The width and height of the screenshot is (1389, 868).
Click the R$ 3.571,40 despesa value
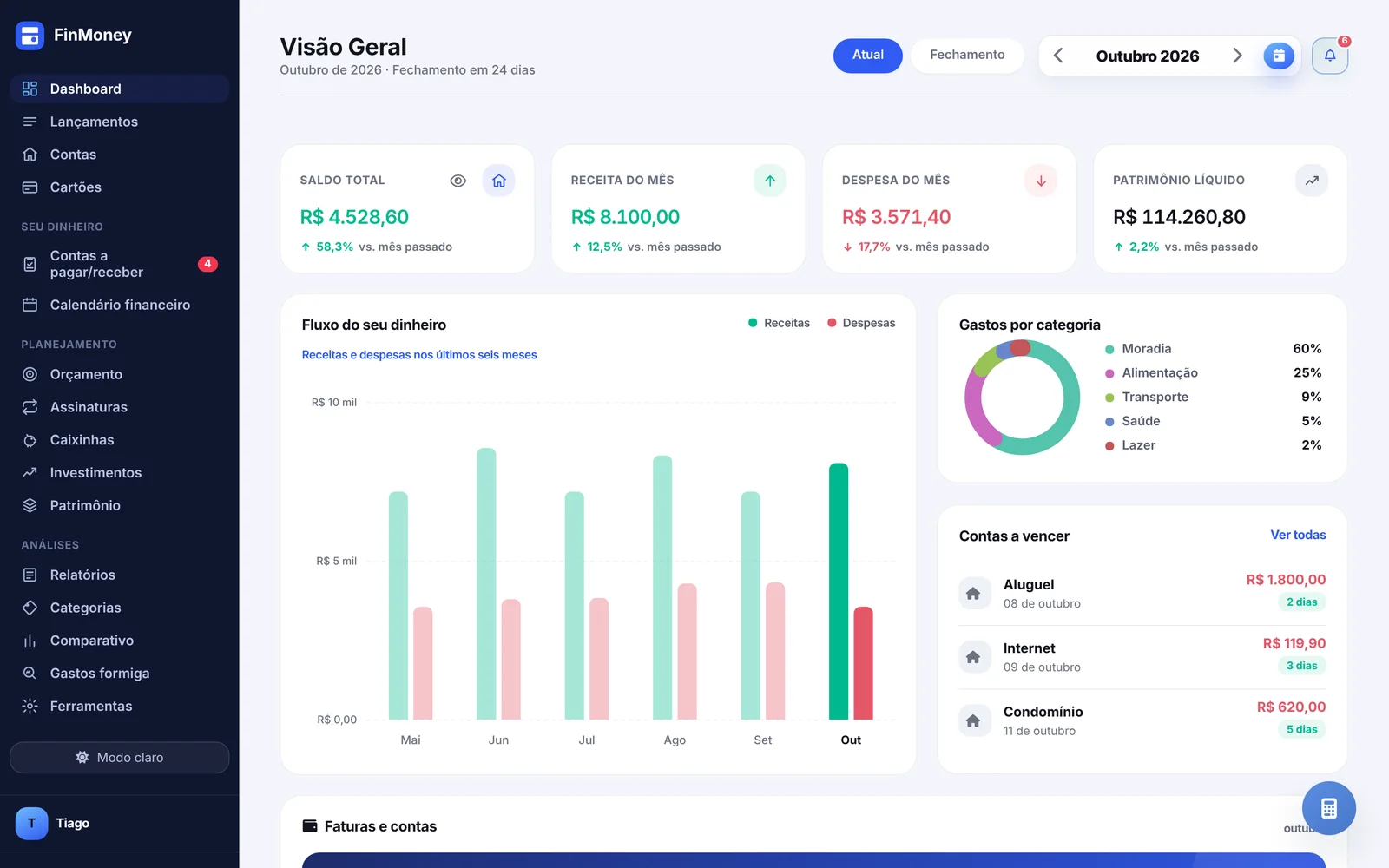pos(896,217)
